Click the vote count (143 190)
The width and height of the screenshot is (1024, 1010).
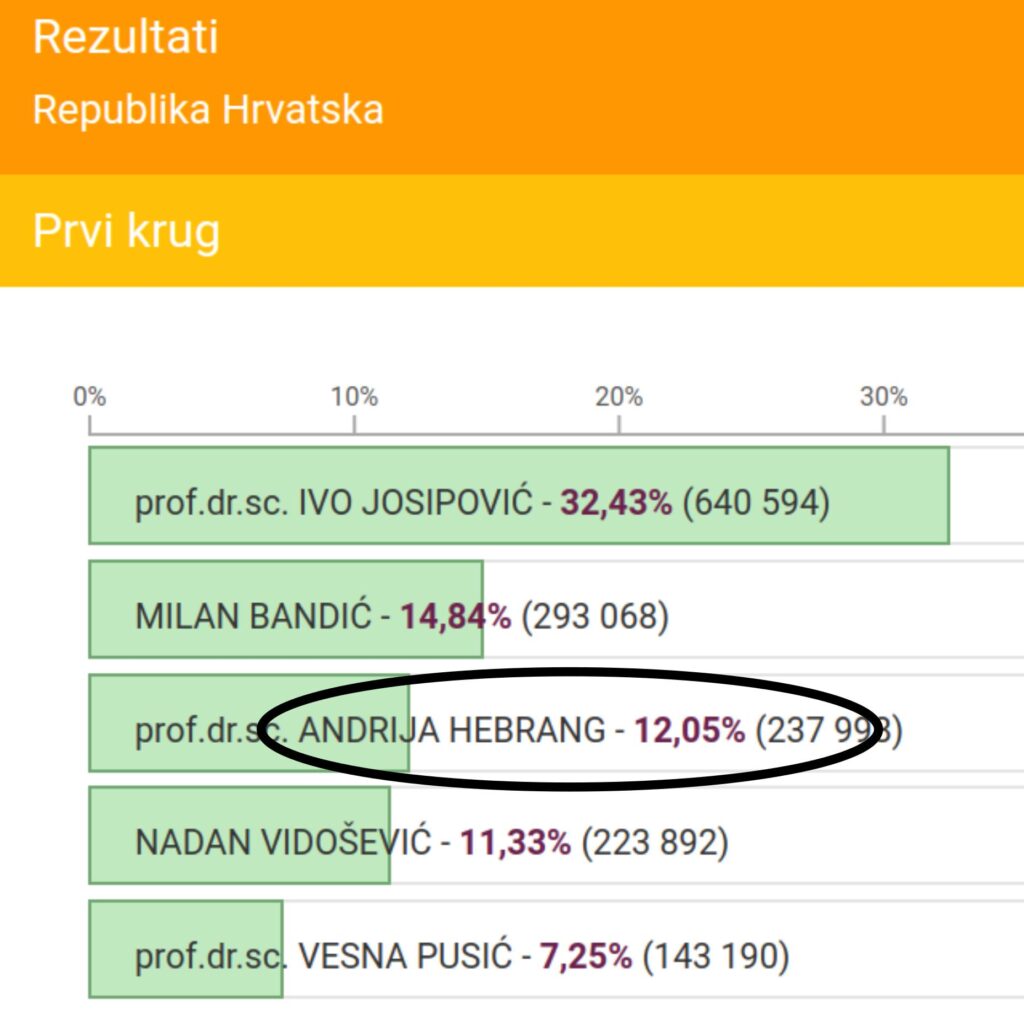[x=716, y=958]
